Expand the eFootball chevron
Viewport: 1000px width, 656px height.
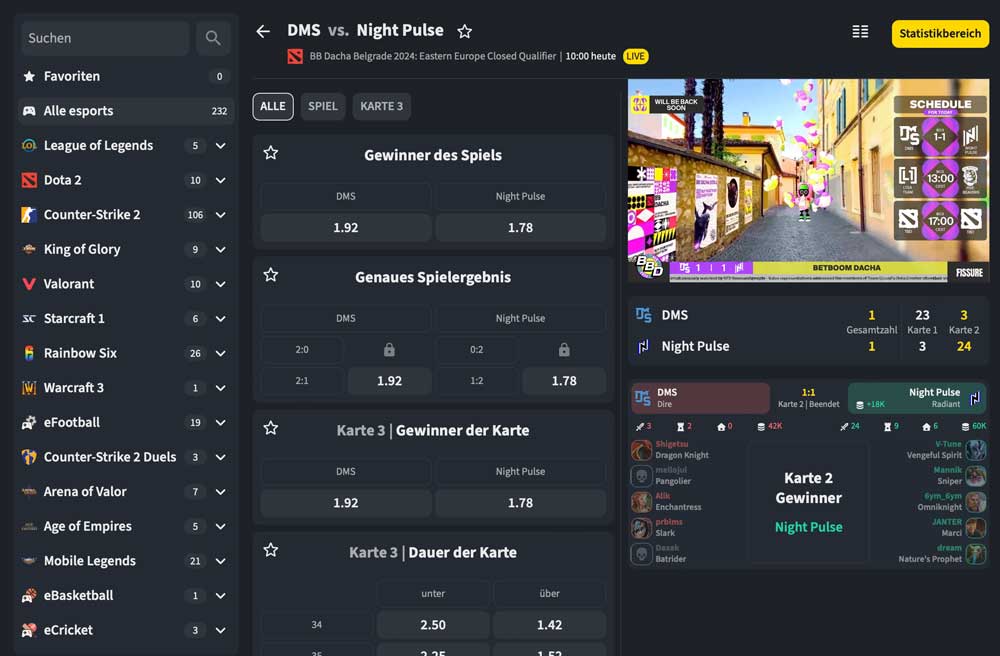pos(221,423)
